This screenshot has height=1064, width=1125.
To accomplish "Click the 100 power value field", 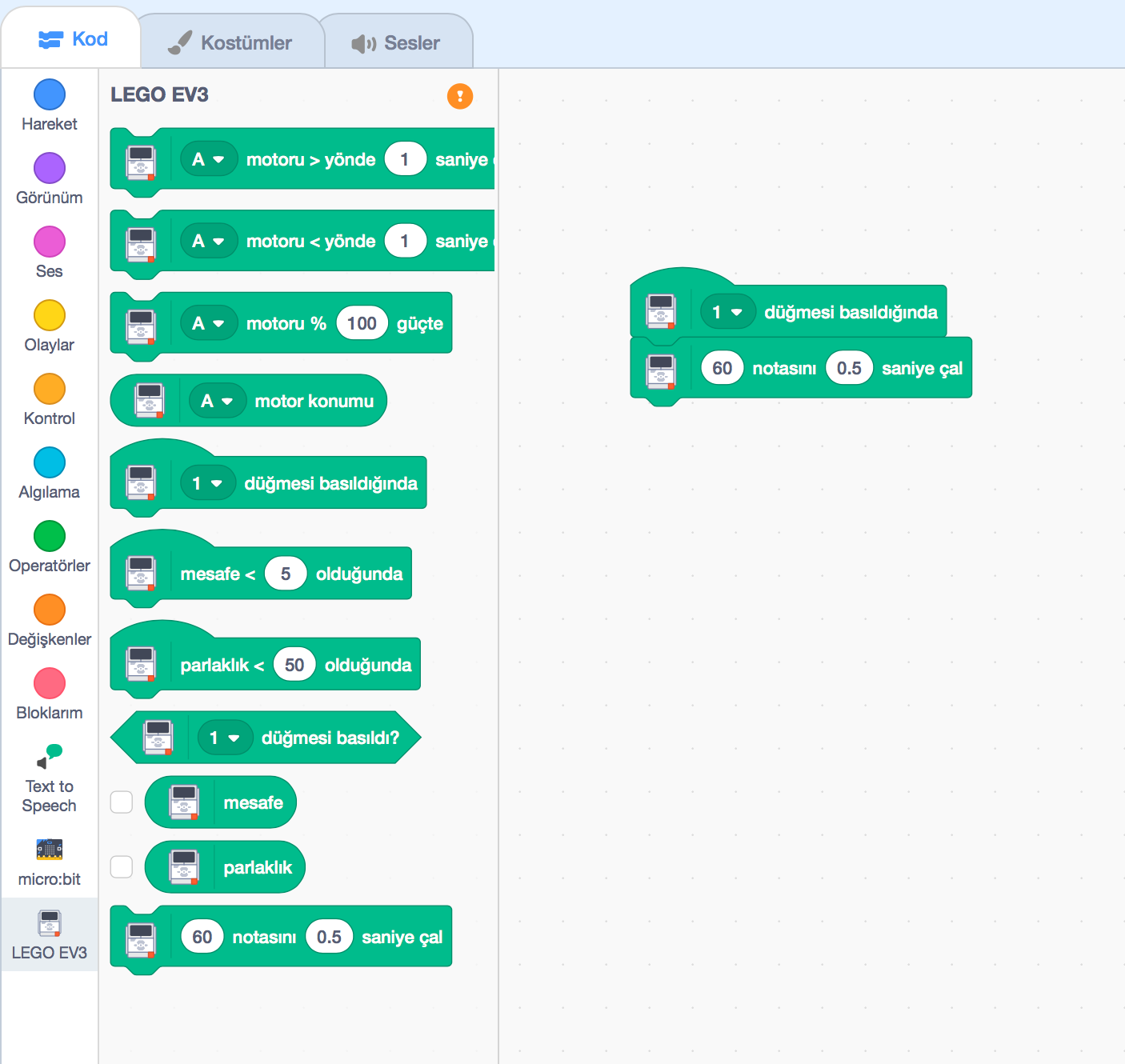I will click(362, 323).
